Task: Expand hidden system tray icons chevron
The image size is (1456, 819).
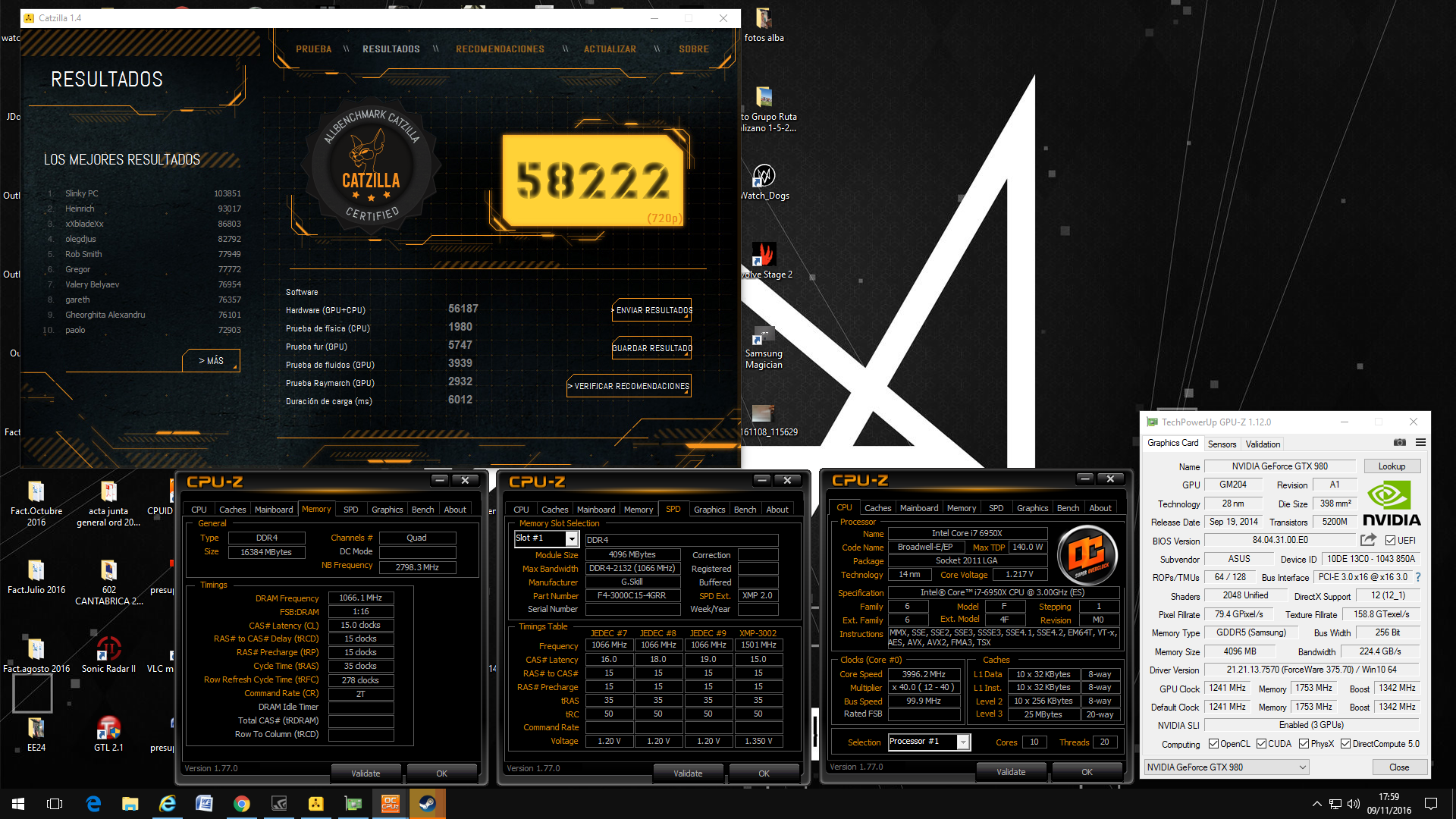Action: (x=1316, y=804)
